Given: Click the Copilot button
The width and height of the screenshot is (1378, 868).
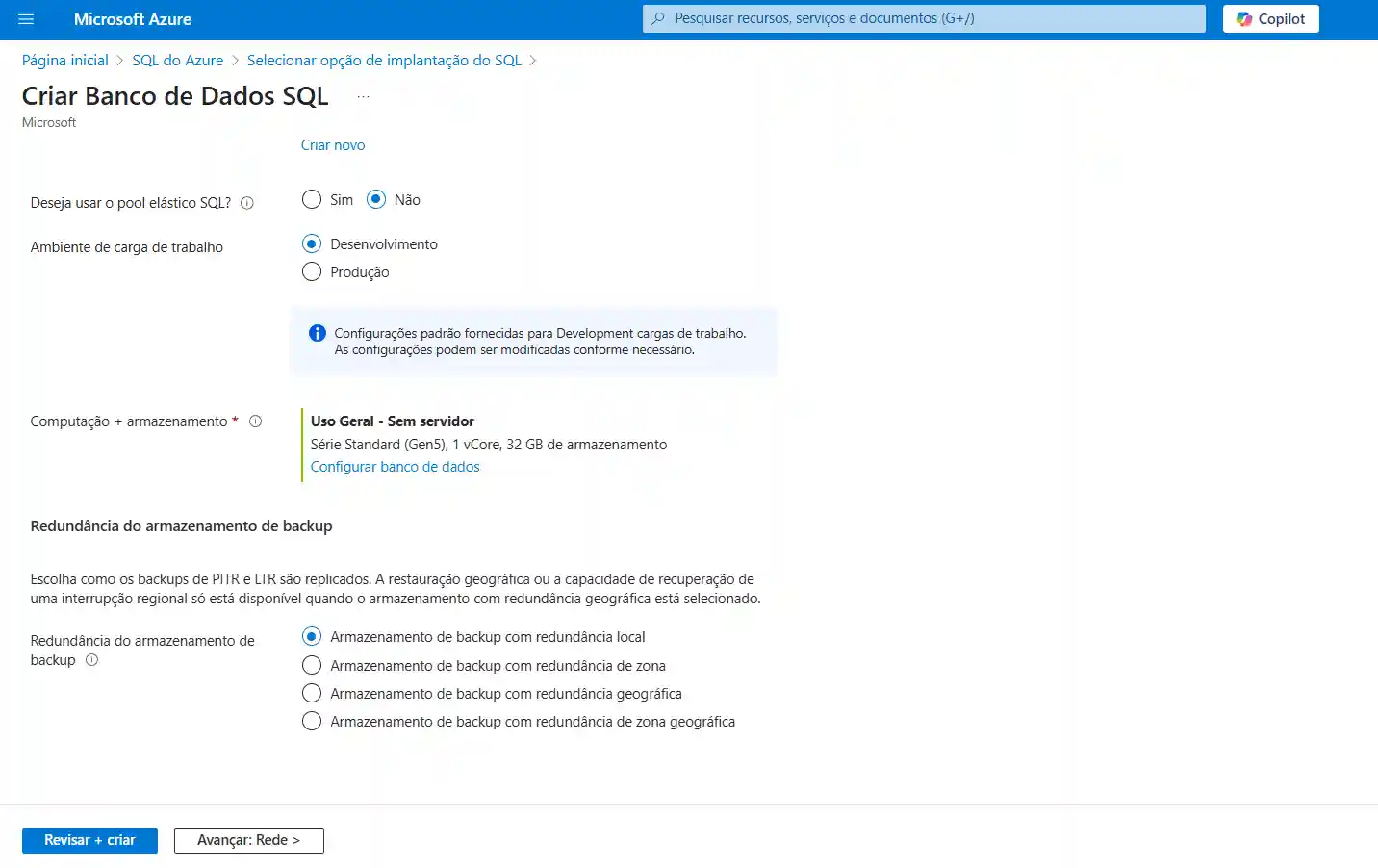Looking at the screenshot, I should point(1270,19).
